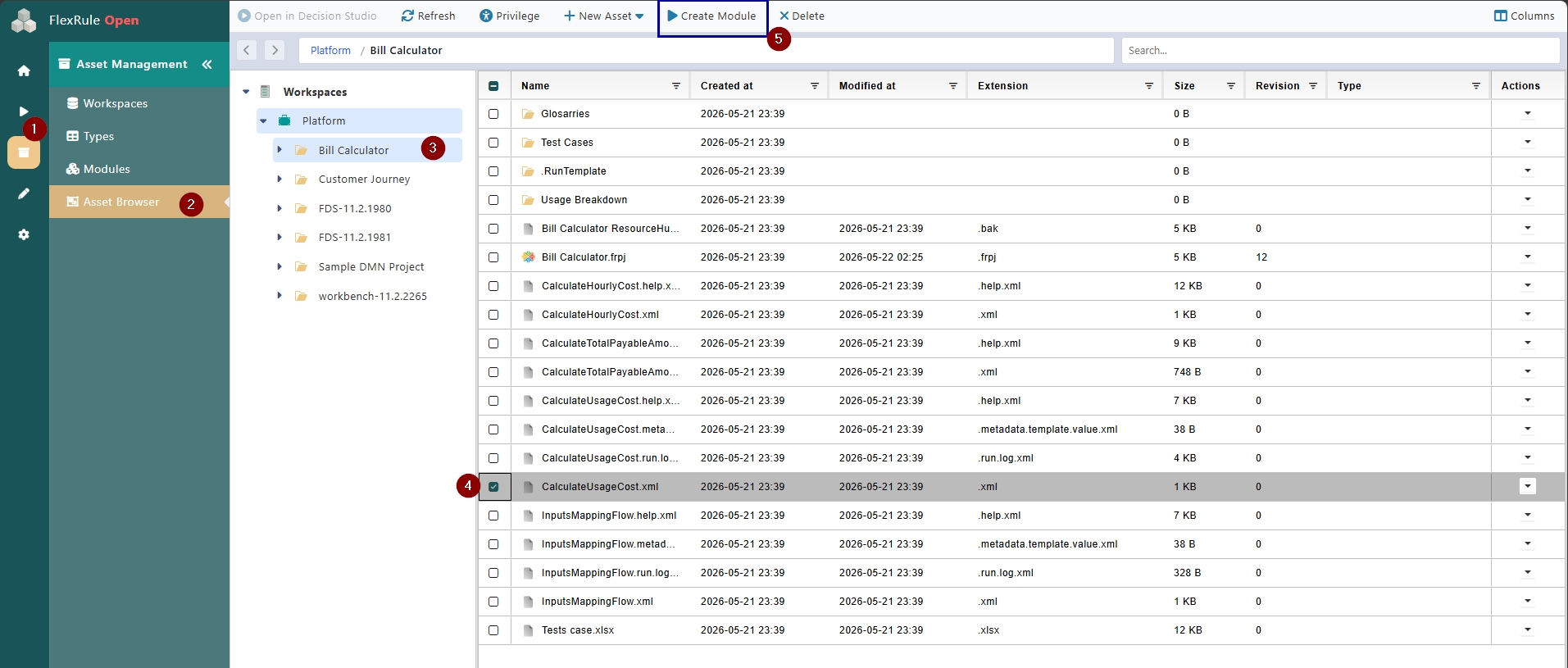Expand the Sample DMN Project tree folder
The height and width of the screenshot is (668, 1568).
tap(280, 266)
